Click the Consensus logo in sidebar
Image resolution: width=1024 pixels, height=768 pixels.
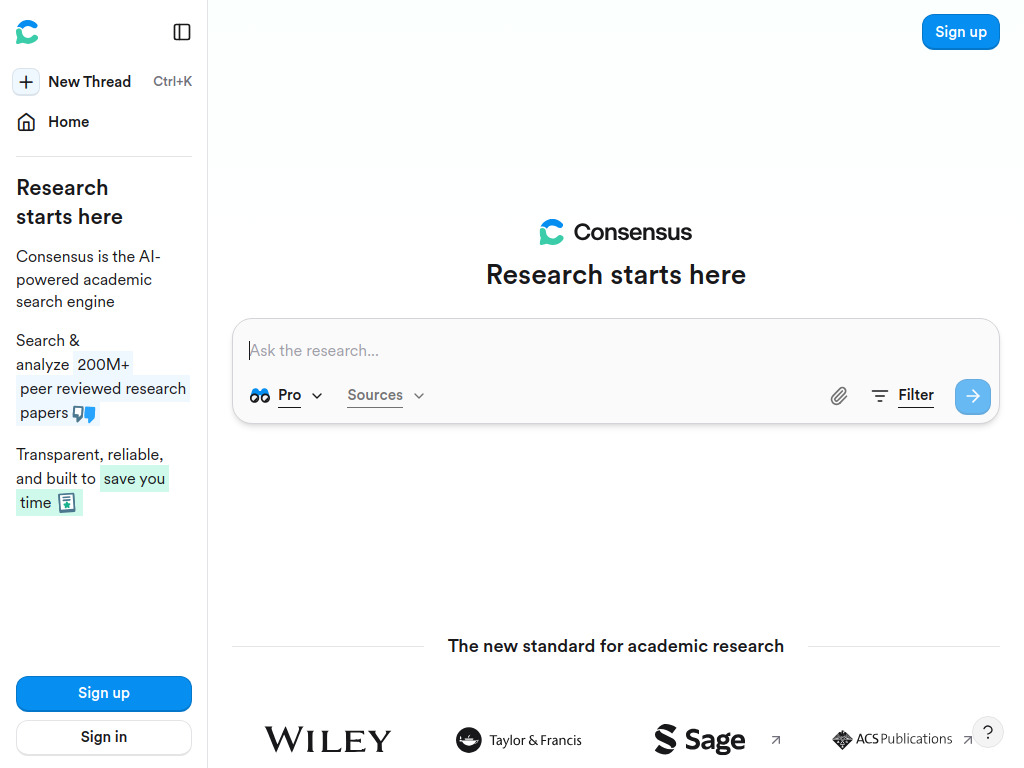(x=27, y=32)
